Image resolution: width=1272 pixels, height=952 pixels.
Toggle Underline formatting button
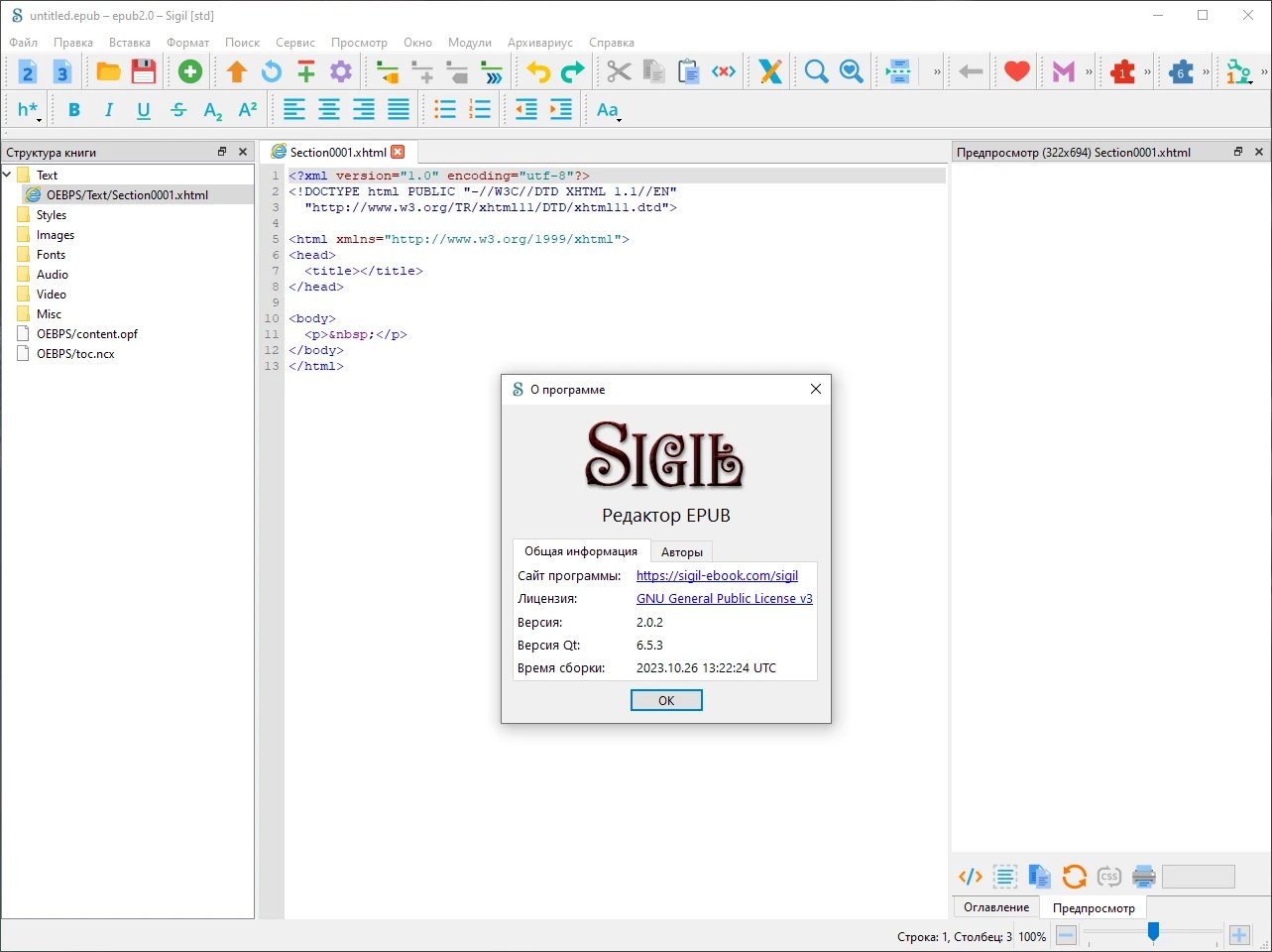[144, 110]
